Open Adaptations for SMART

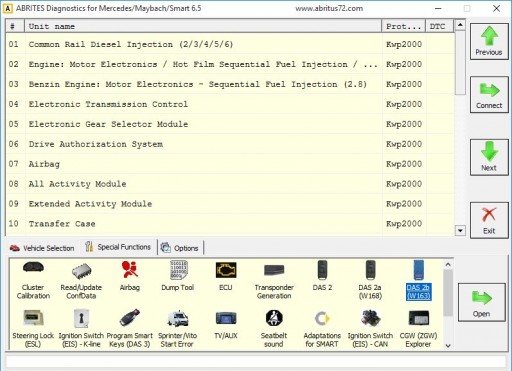click(322, 329)
